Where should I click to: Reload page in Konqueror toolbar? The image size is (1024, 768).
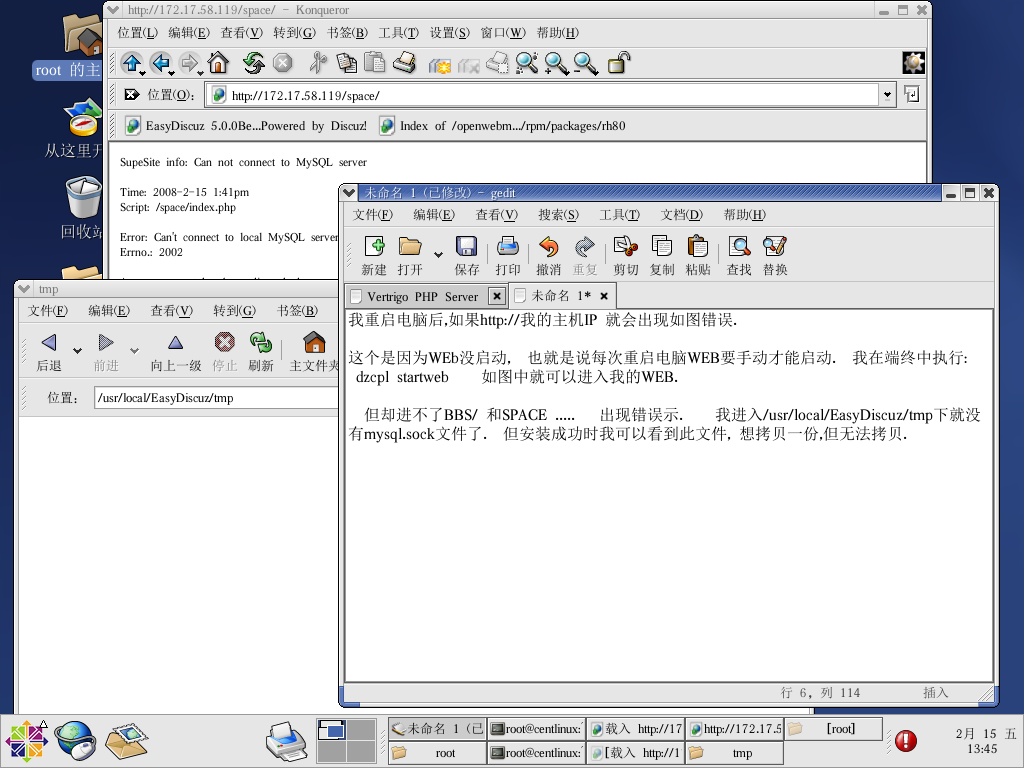click(253, 63)
